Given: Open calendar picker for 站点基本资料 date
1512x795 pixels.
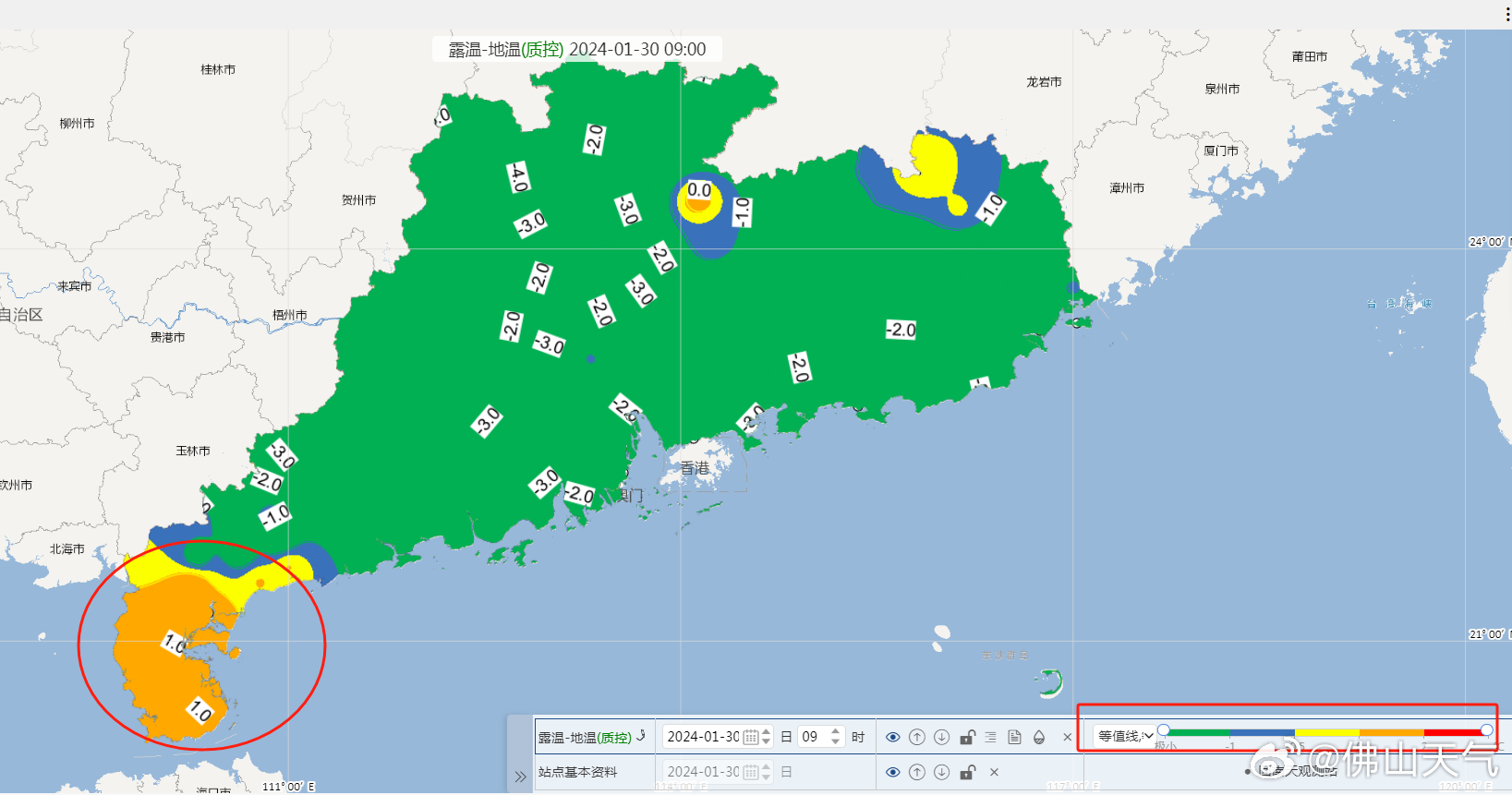Looking at the screenshot, I should pos(751,772).
